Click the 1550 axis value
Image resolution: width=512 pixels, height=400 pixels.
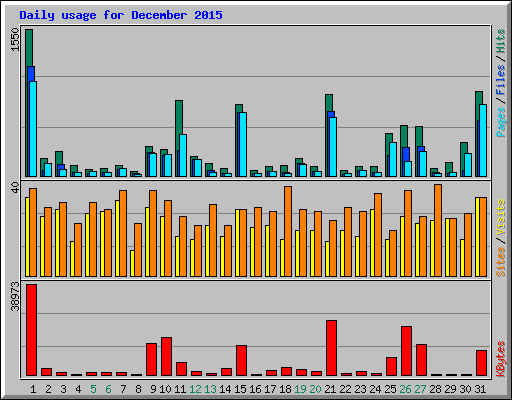tap(15, 39)
